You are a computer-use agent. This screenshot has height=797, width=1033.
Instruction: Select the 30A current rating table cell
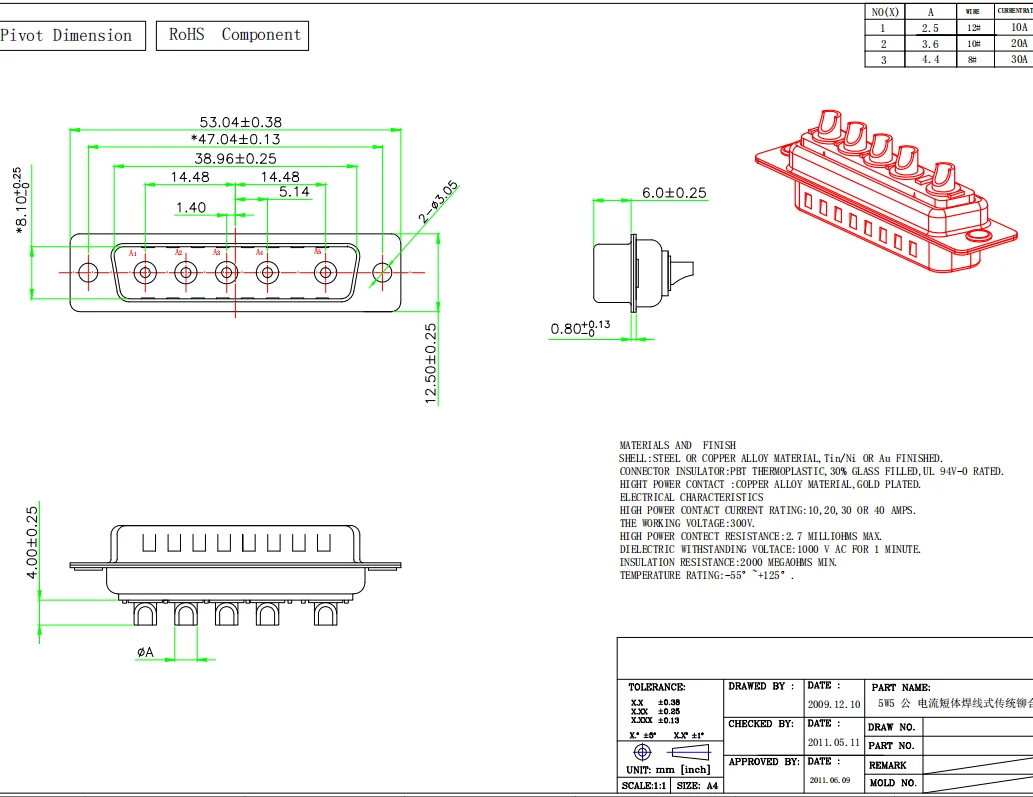pos(1018,59)
